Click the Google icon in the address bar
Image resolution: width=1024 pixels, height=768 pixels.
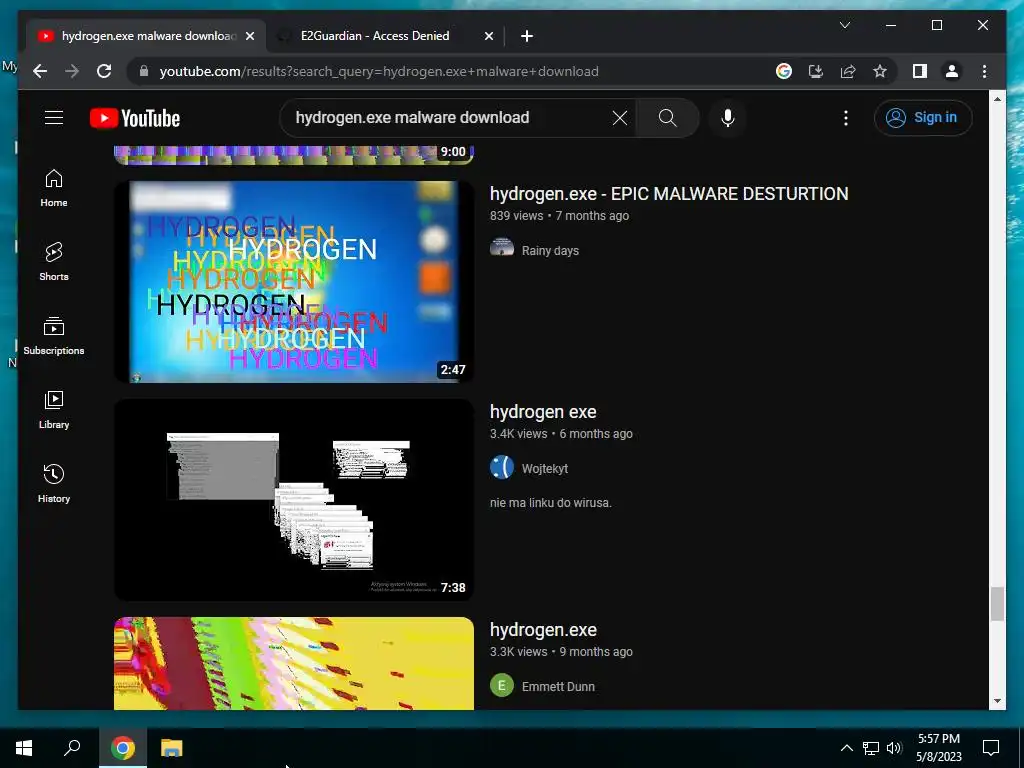coord(784,71)
